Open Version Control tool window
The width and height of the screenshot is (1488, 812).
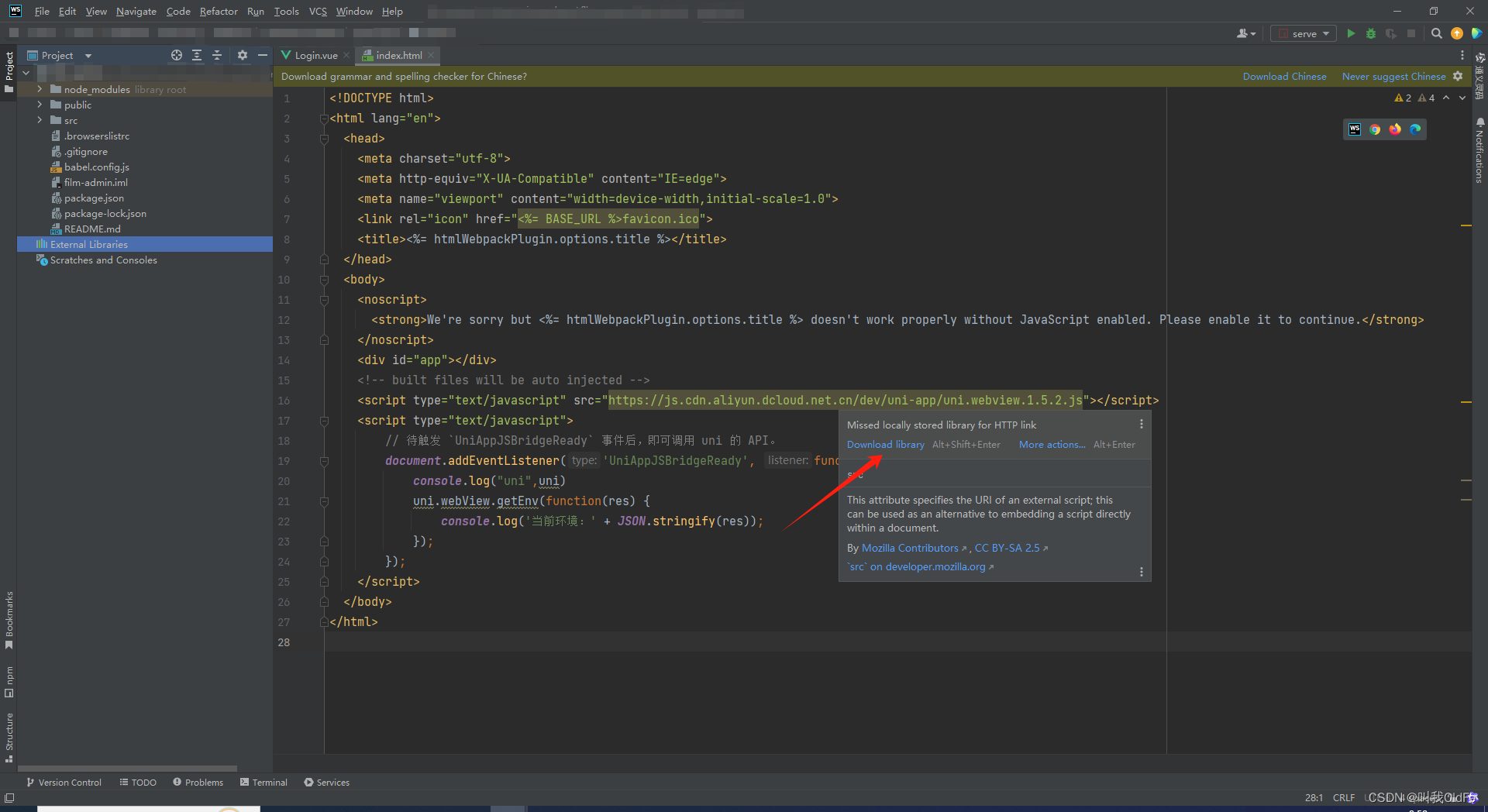pos(64,783)
